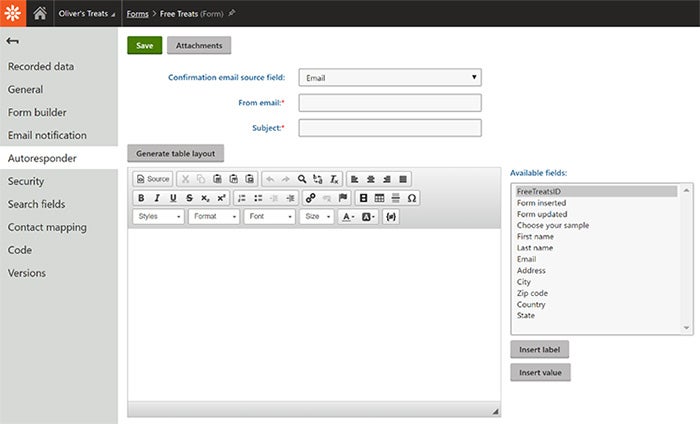Toggle bold formatting in editor
This screenshot has width=700, height=424.
coord(141,198)
